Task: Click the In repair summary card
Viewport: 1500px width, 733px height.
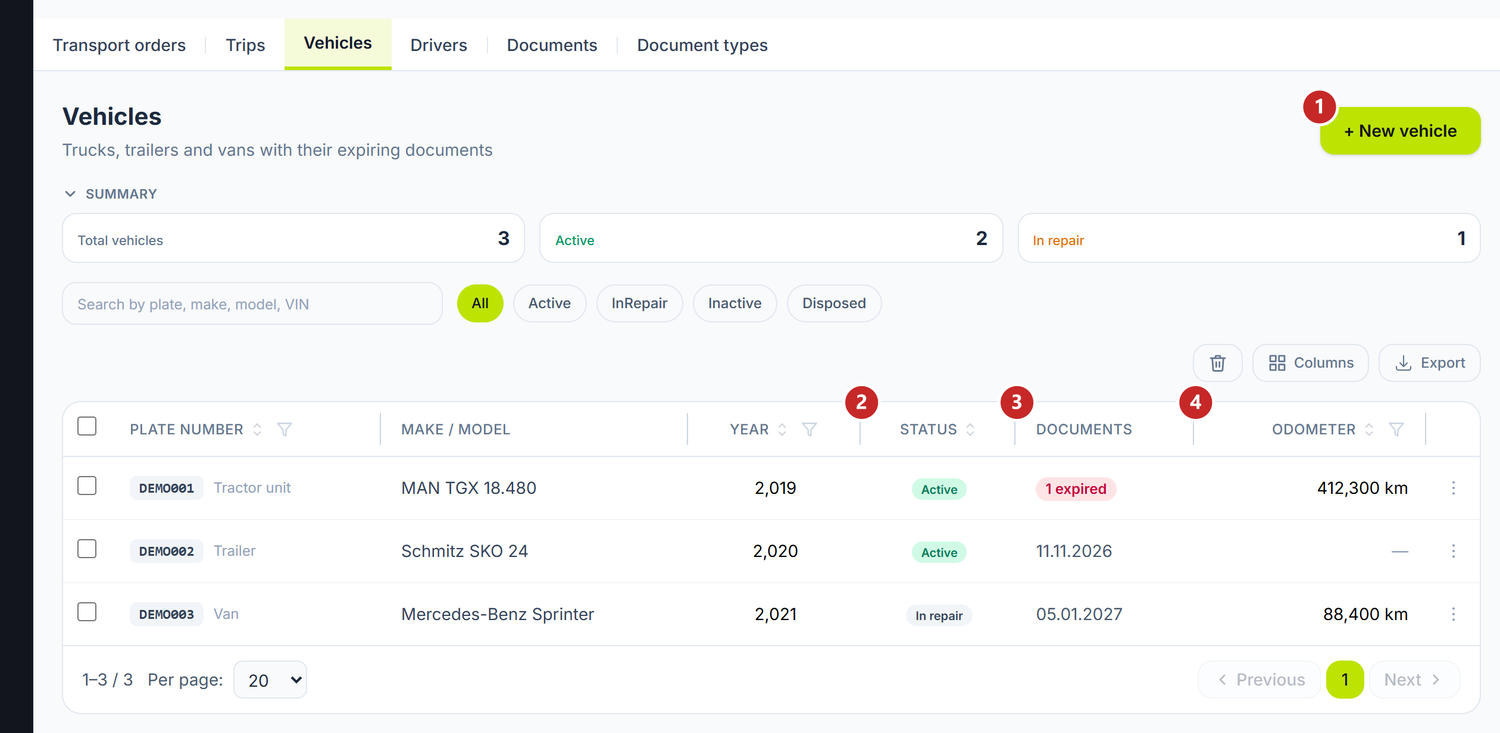Action: point(1249,238)
